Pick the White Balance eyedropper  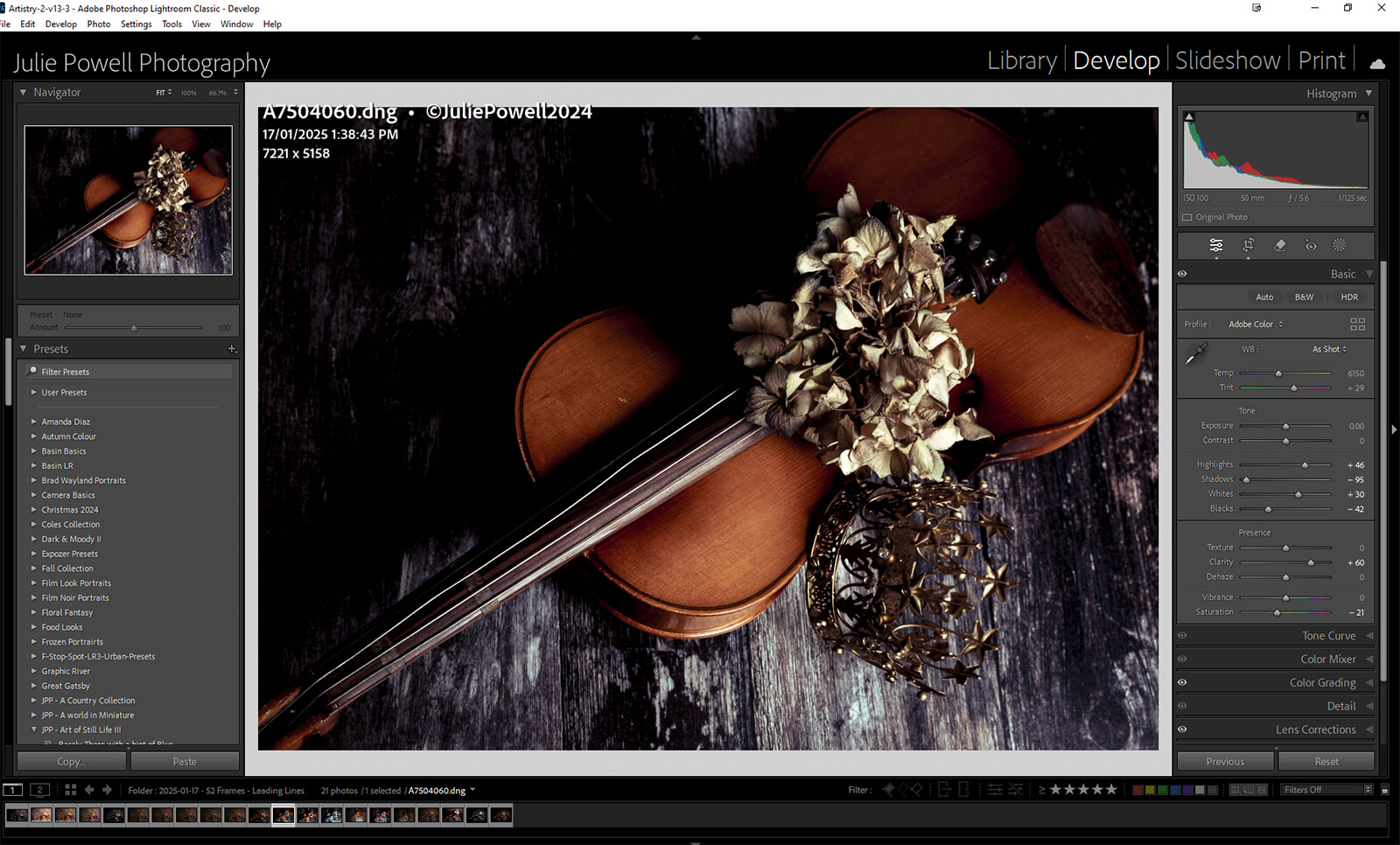click(x=1195, y=354)
